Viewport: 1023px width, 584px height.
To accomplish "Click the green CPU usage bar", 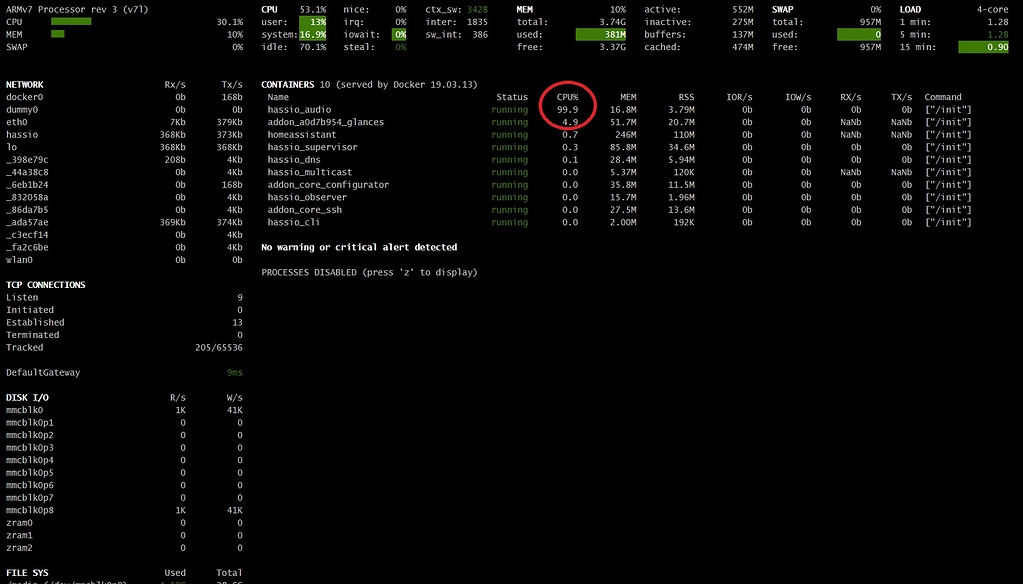I will pyautogui.click(x=71, y=22).
